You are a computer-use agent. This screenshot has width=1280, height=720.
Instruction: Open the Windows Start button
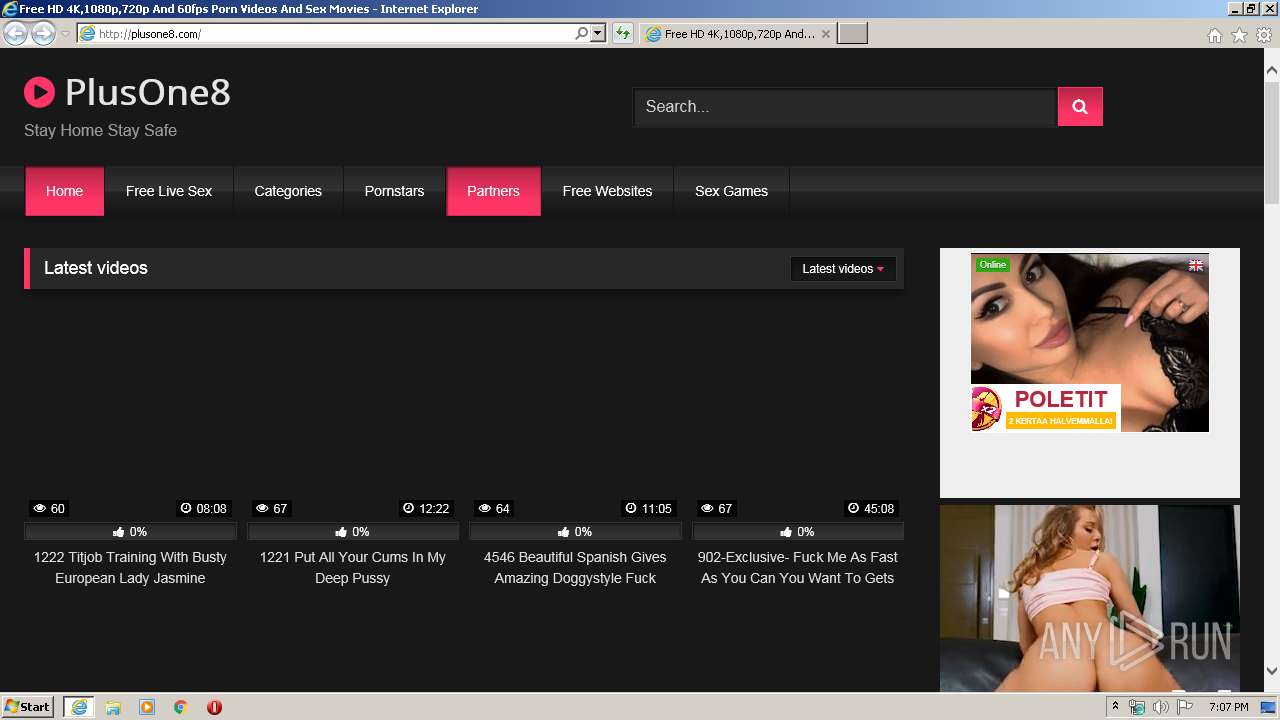28,706
